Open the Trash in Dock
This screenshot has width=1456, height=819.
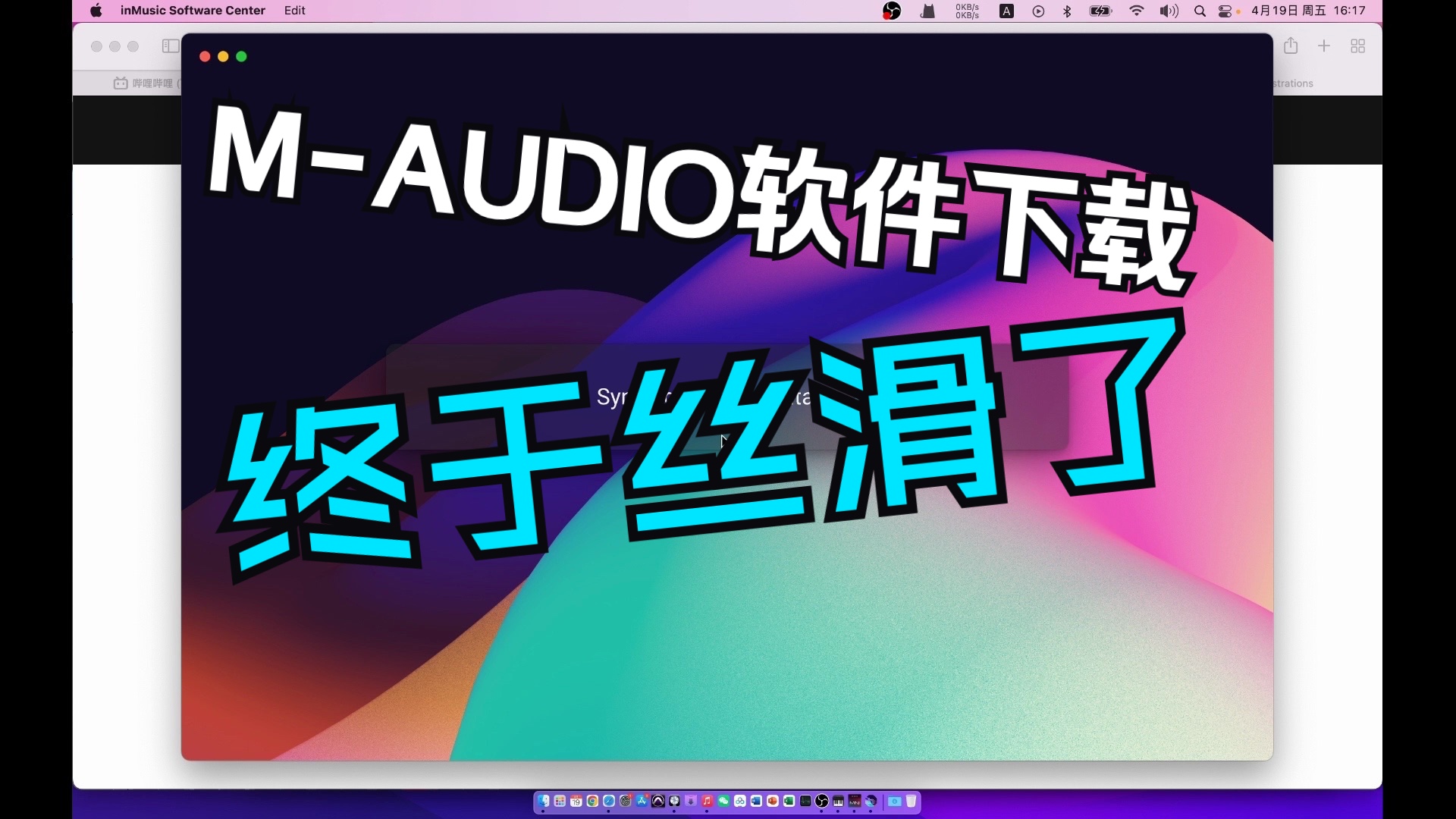coord(911,801)
